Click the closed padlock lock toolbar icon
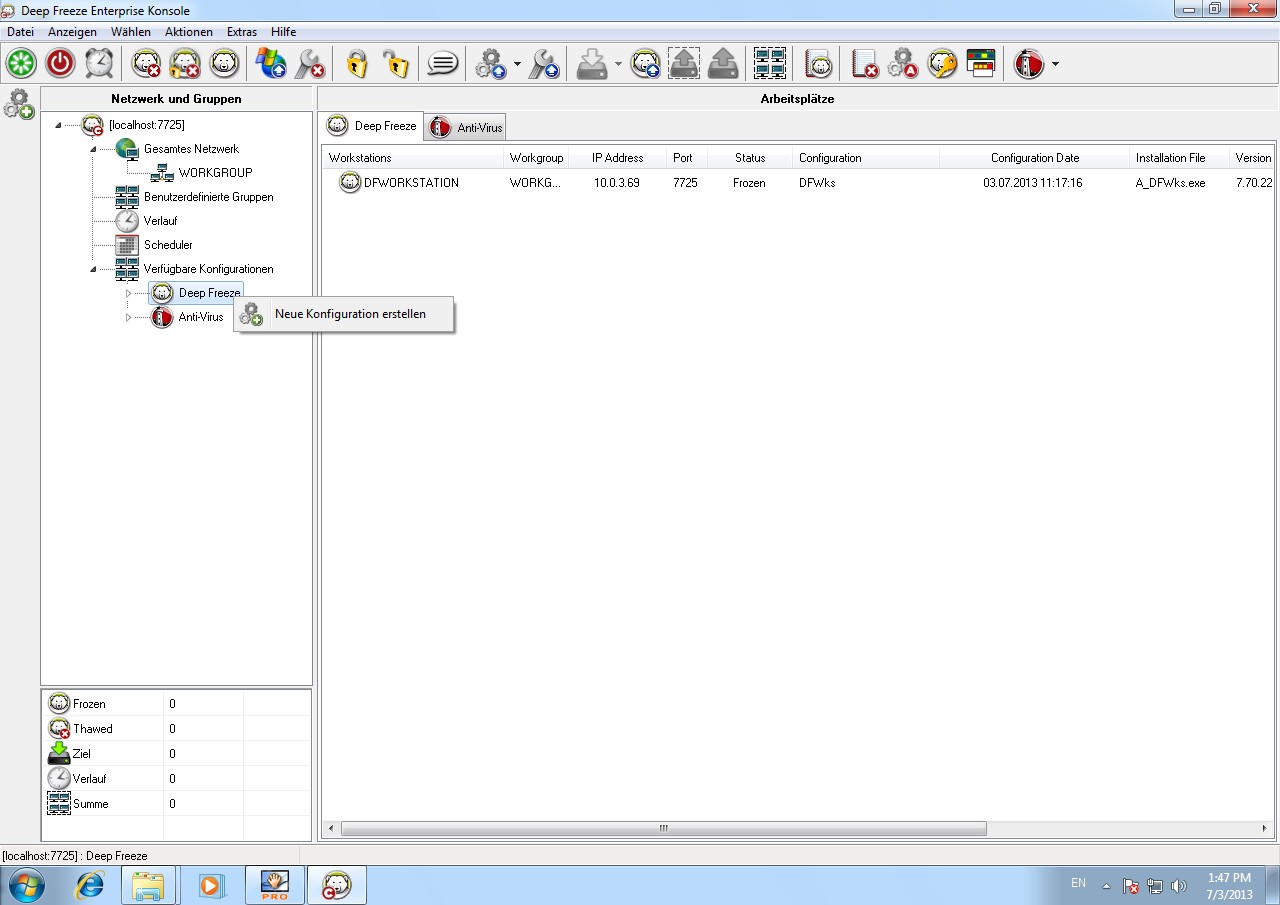This screenshot has height=905, width=1280. [357, 64]
